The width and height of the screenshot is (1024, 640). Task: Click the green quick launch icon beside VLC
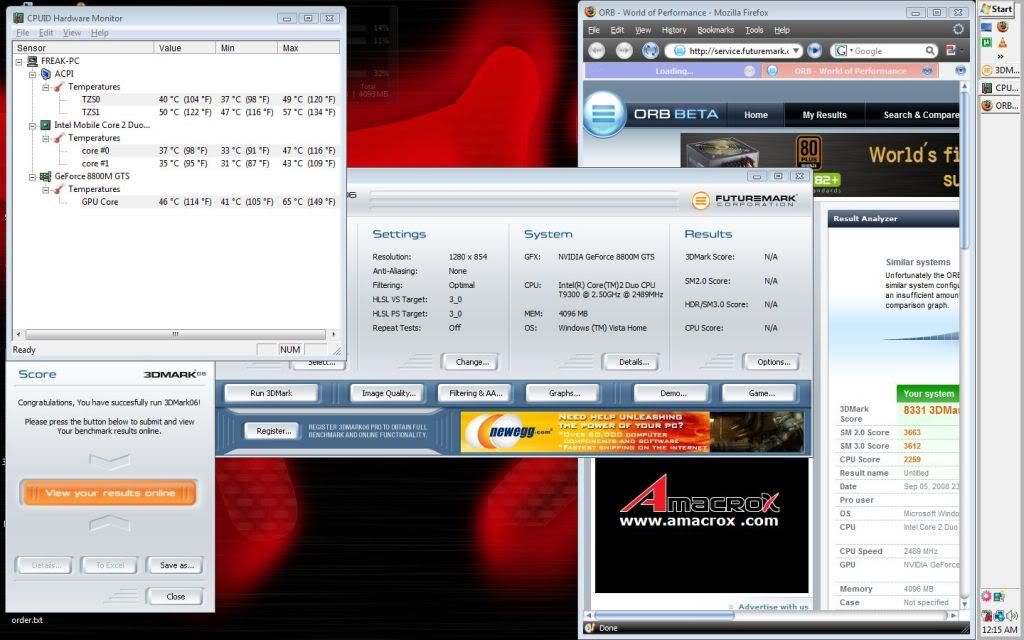click(x=986, y=42)
